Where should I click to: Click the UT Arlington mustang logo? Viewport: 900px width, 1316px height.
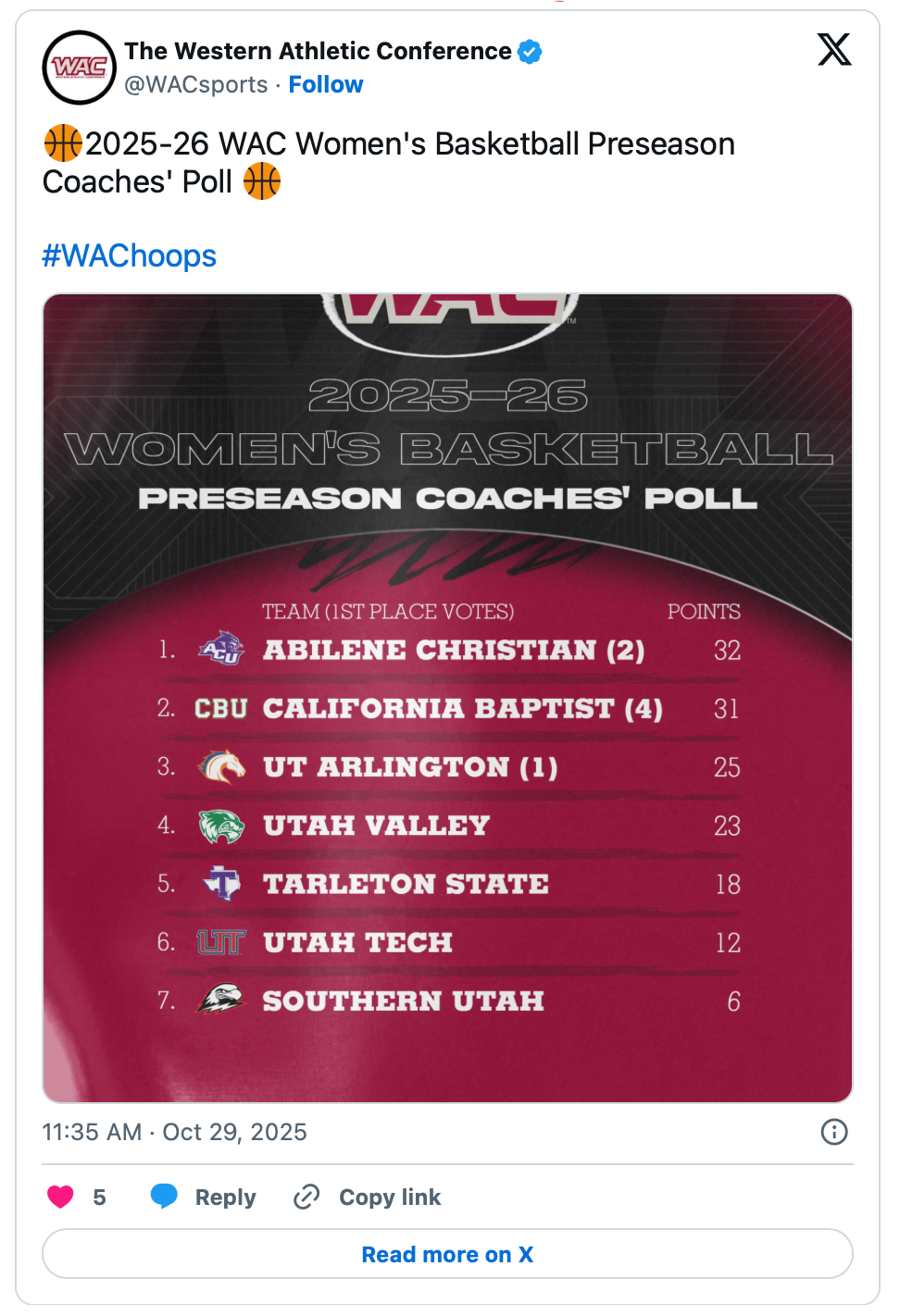pyautogui.click(x=221, y=766)
